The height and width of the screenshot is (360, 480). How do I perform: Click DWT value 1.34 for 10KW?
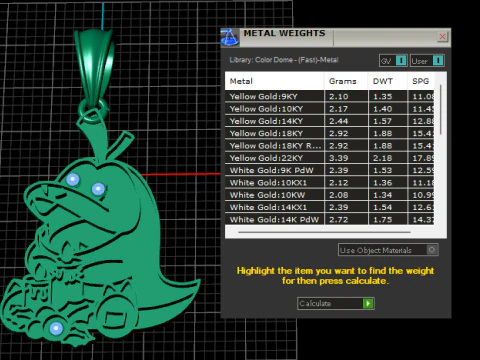(382, 195)
